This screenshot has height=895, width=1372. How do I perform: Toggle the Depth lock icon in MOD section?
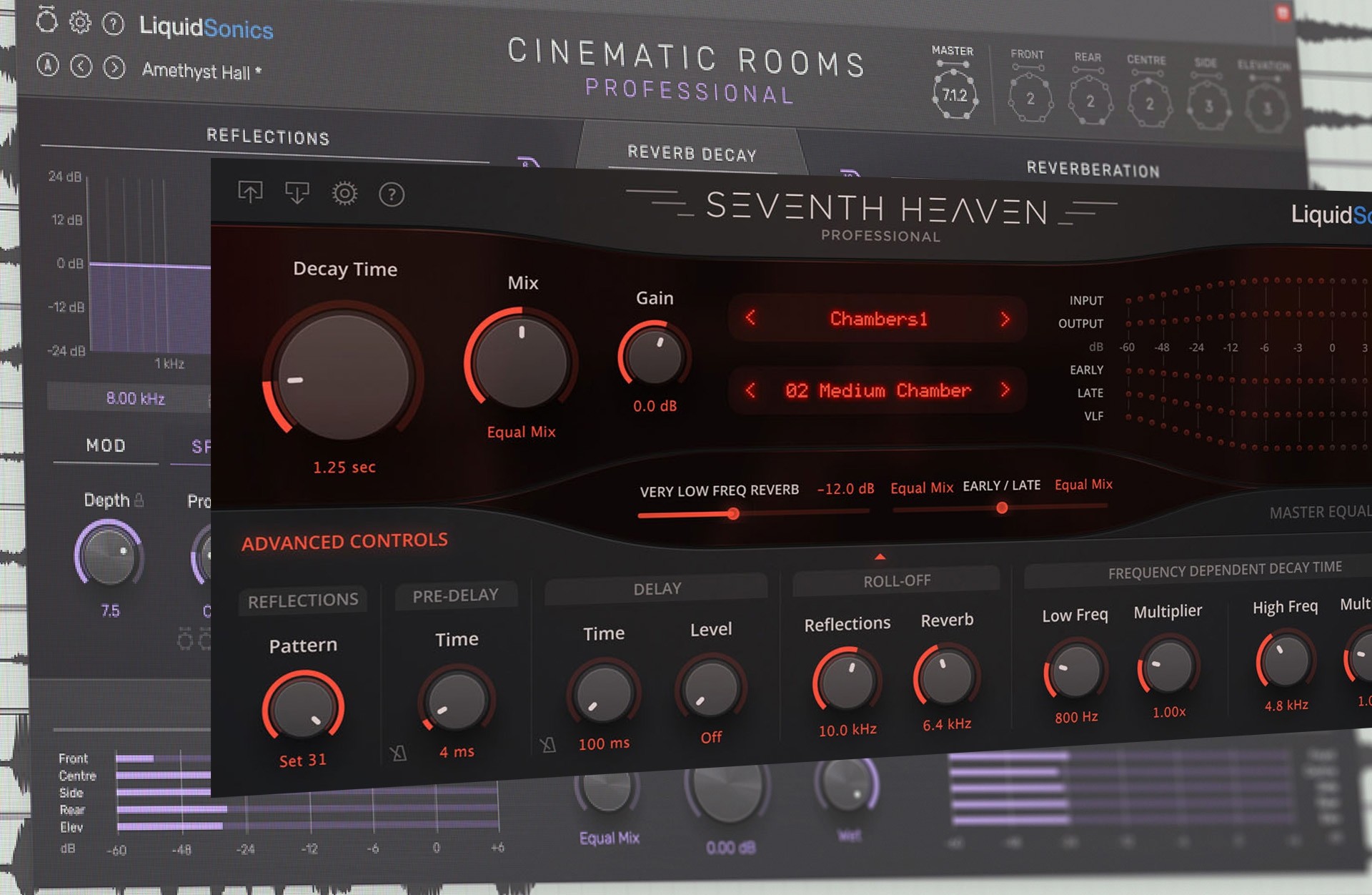tap(139, 500)
